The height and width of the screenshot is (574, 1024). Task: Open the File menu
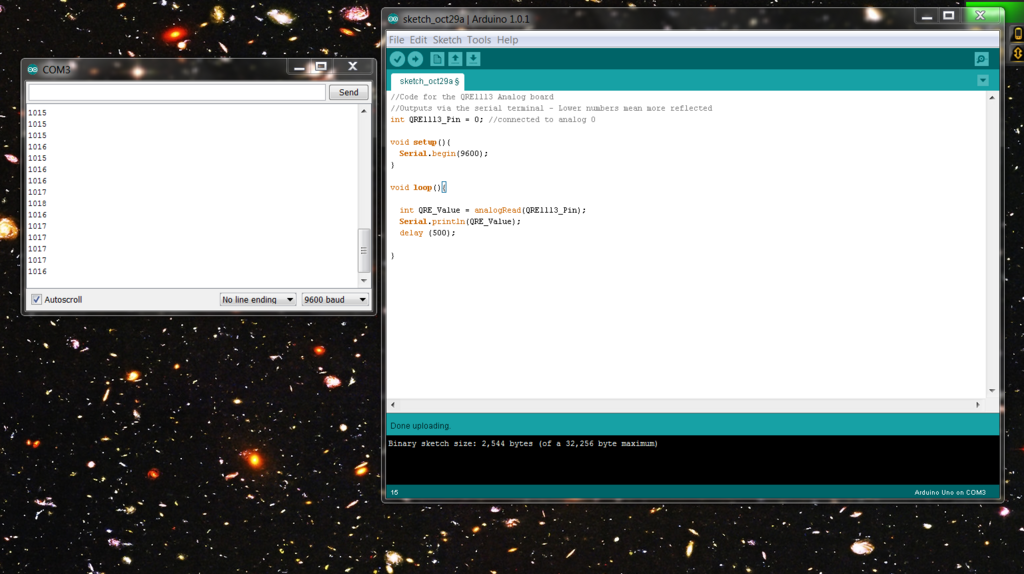click(x=396, y=40)
